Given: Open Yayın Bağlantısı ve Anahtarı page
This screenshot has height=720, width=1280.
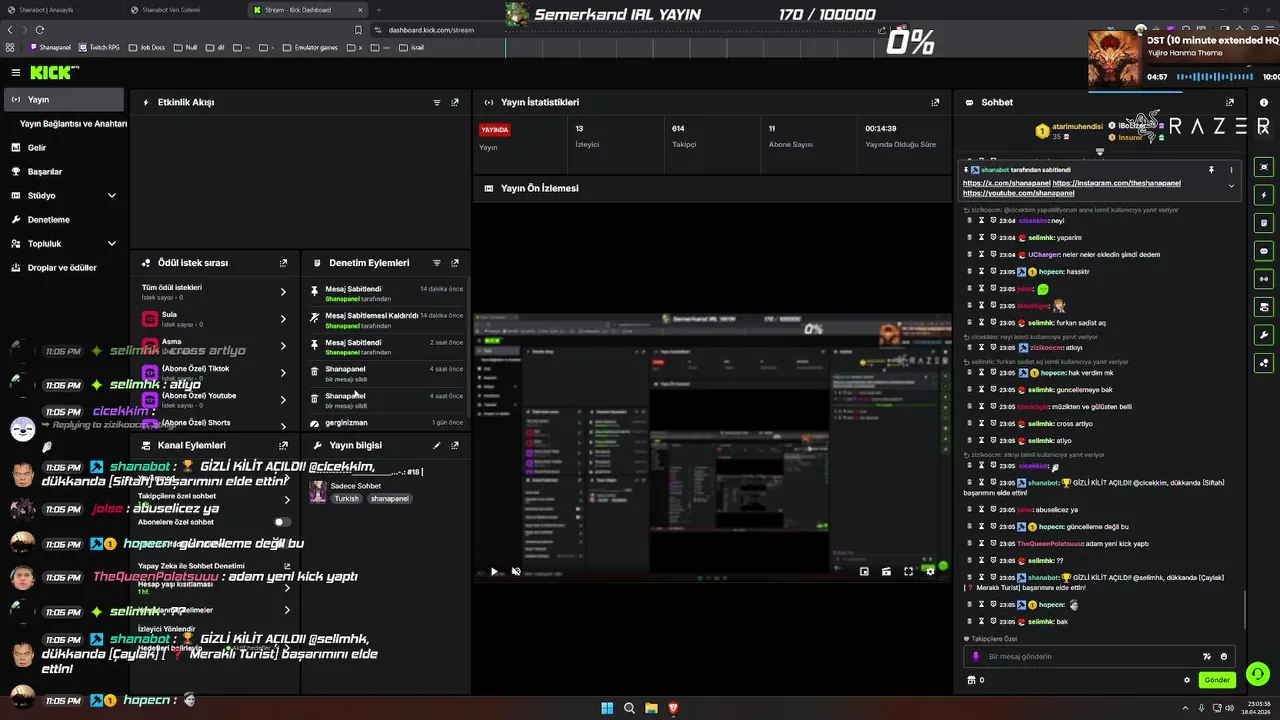Looking at the screenshot, I should pyautogui.click(x=73, y=124).
